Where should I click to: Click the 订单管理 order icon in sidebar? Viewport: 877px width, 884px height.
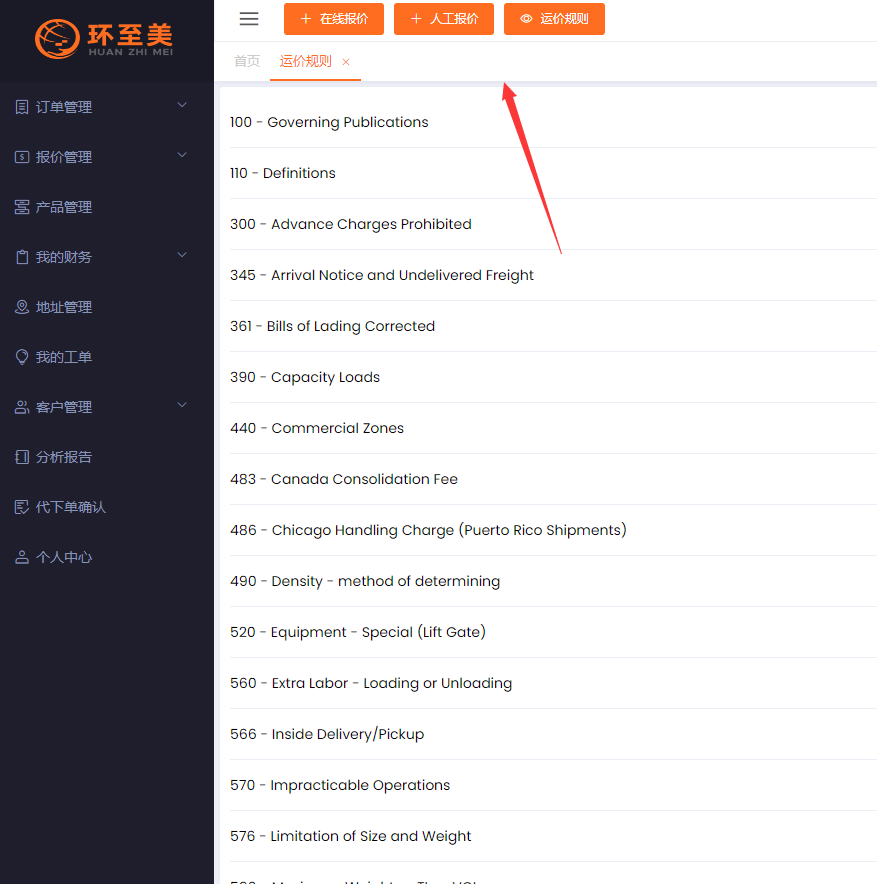pyautogui.click(x=22, y=107)
